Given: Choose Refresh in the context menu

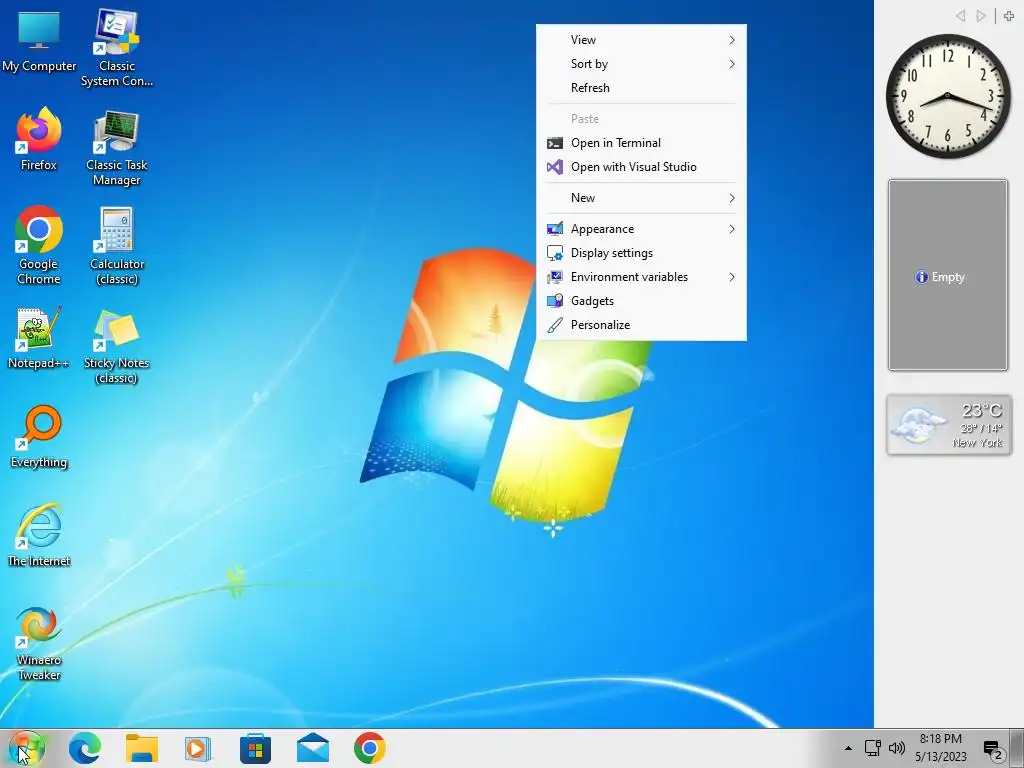Looking at the screenshot, I should [641, 88].
